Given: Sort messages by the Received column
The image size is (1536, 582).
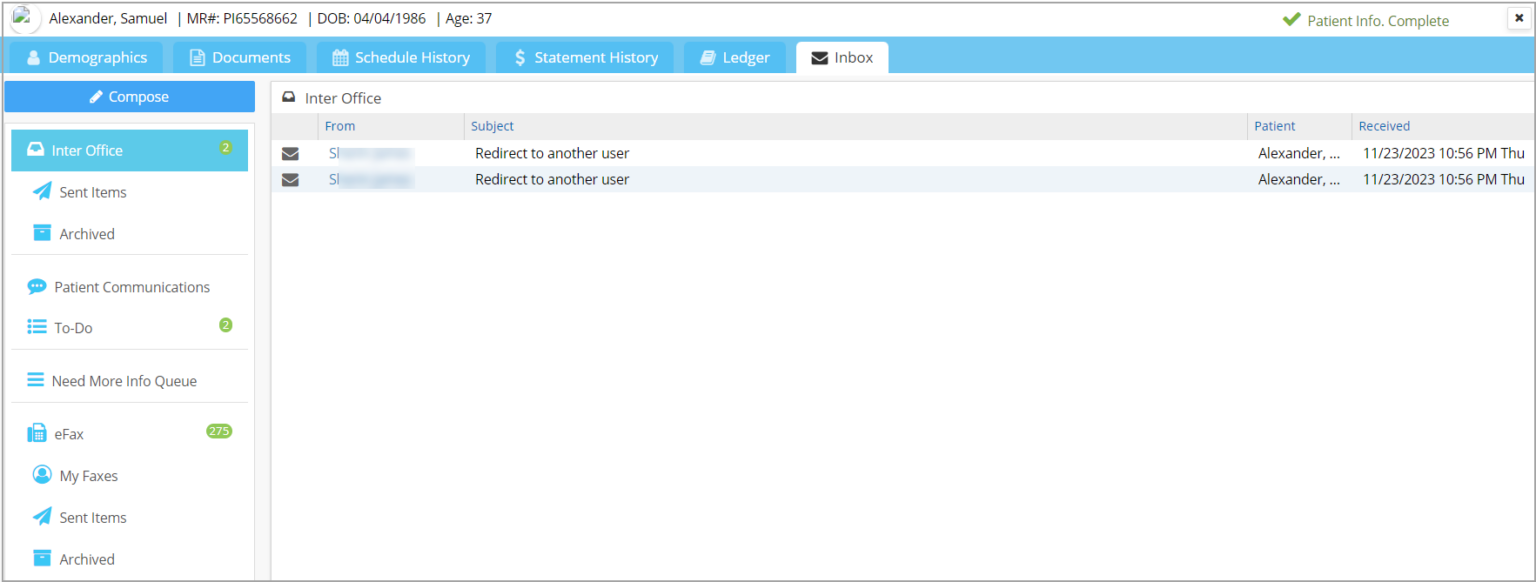Looking at the screenshot, I should 1384,125.
